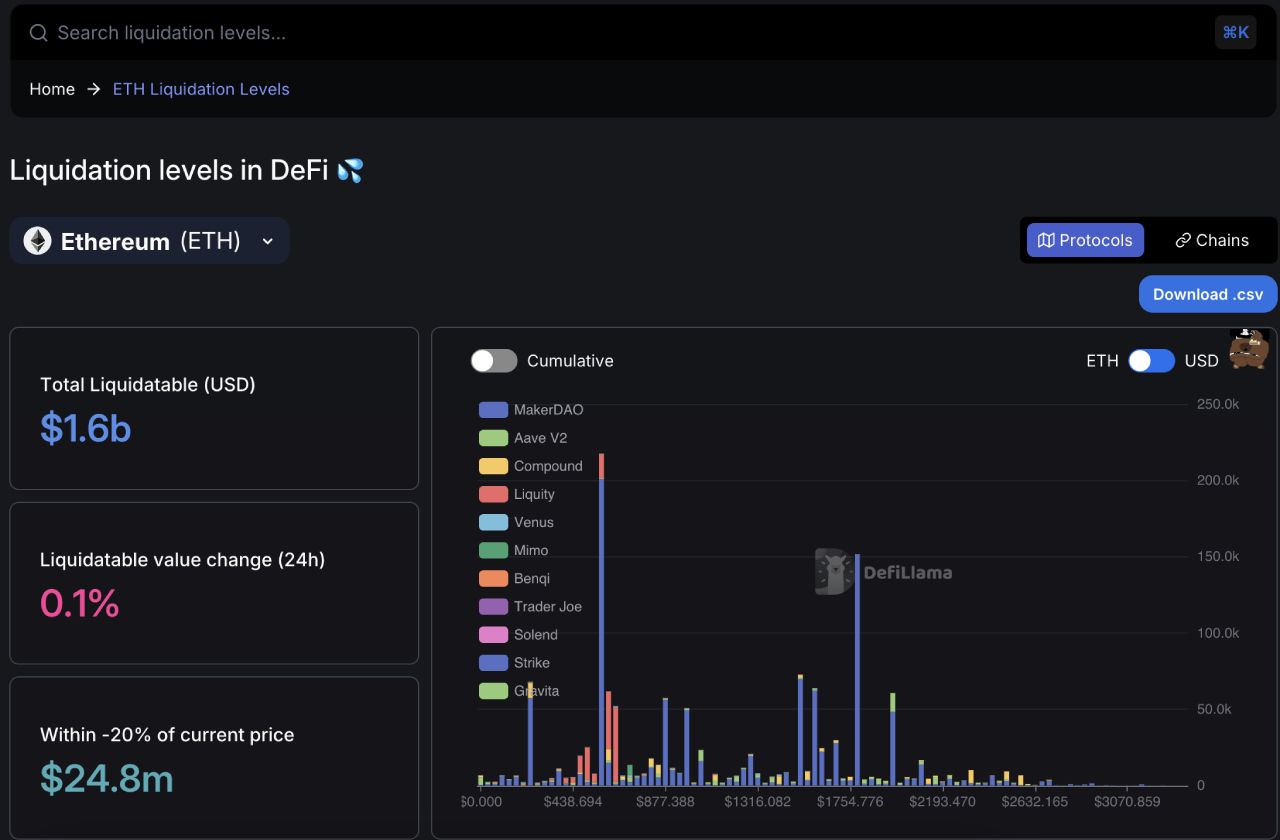This screenshot has width=1280, height=840.
Task: Click the 250.0k y-axis label
Action: (x=1218, y=404)
